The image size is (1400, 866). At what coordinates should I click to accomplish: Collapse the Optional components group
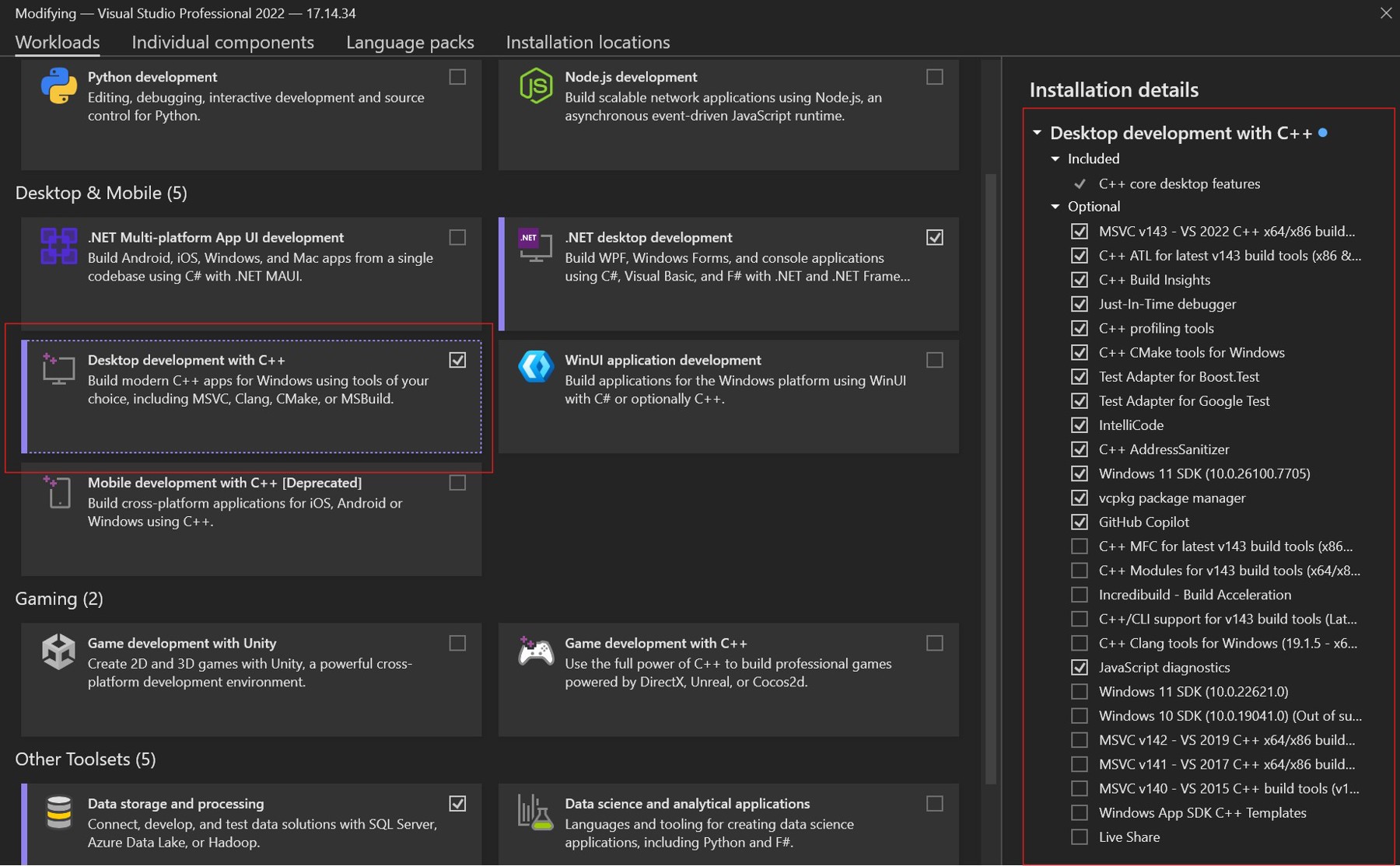tap(1055, 207)
